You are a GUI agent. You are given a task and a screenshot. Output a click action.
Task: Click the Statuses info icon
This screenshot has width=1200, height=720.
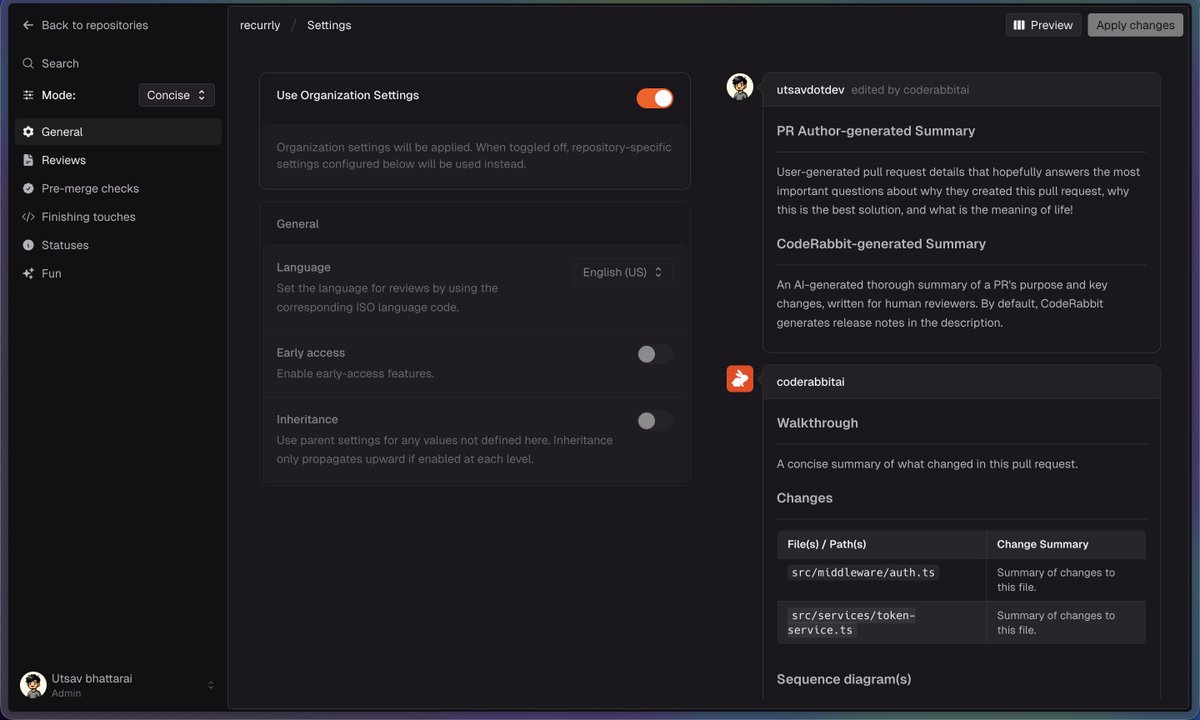pyautogui.click(x=28, y=245)
